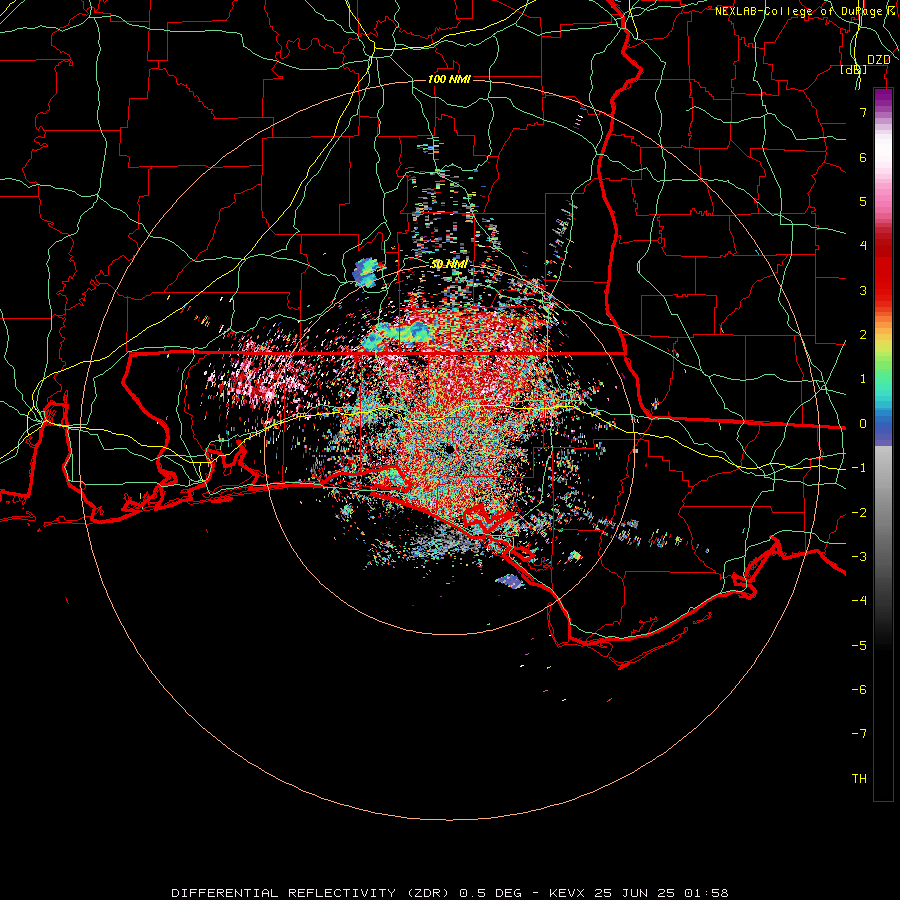The image size is (900, 900).
Task: Click the -2 value on the color scale
Action: (859, 513)
